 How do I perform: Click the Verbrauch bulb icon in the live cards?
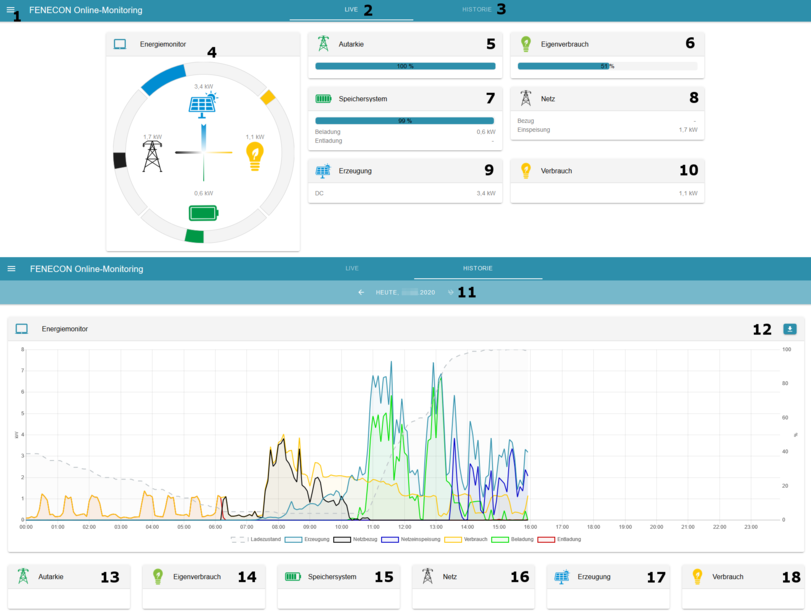pos(525,171)
